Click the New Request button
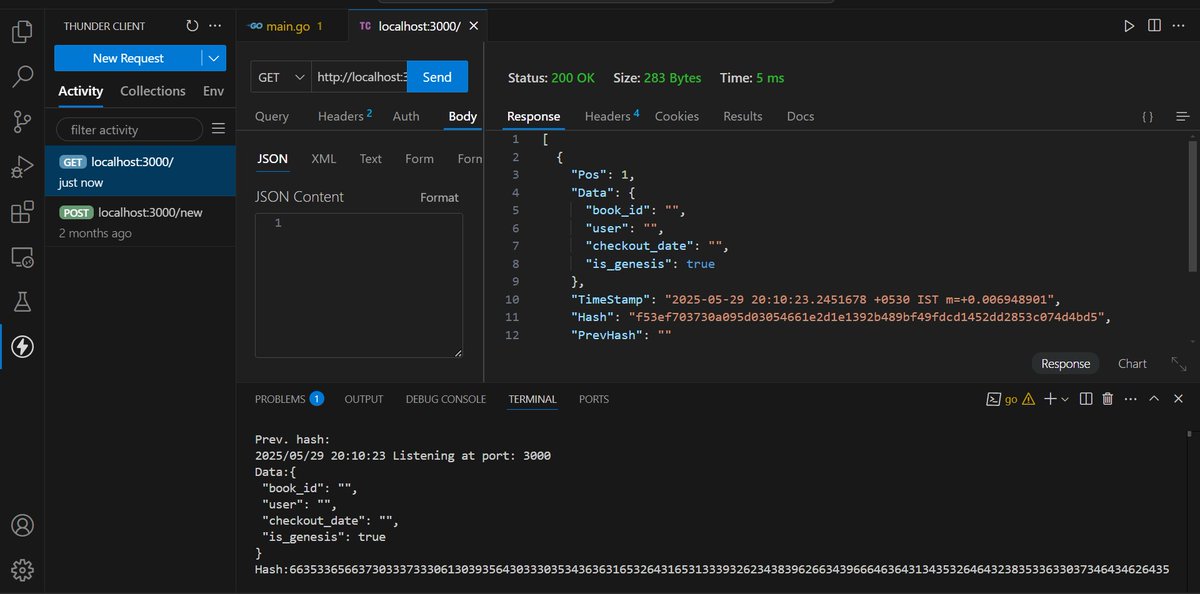This screenshot has width=1200, height=594. (x=128, y=58)
